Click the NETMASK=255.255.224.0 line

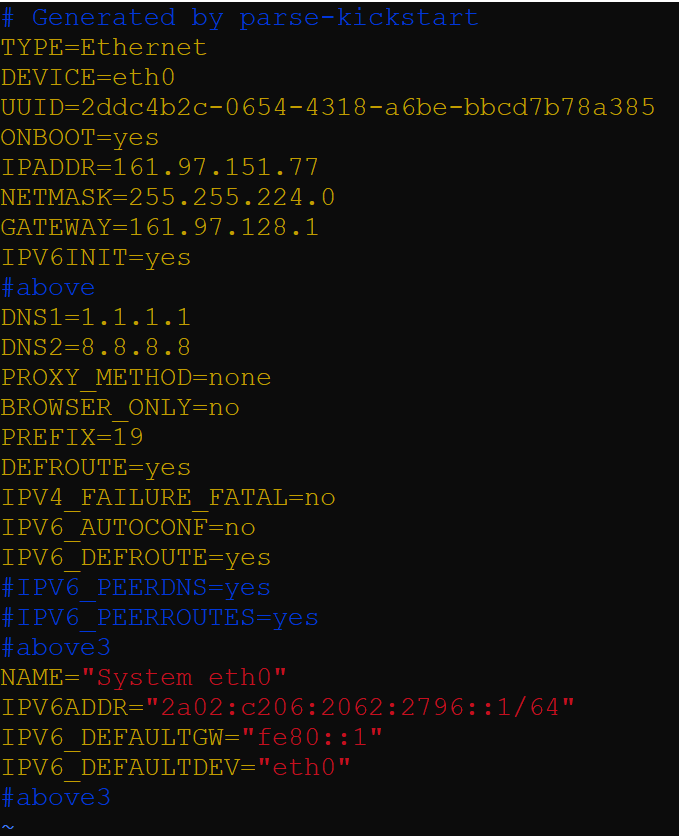click(x=168, y=198)
